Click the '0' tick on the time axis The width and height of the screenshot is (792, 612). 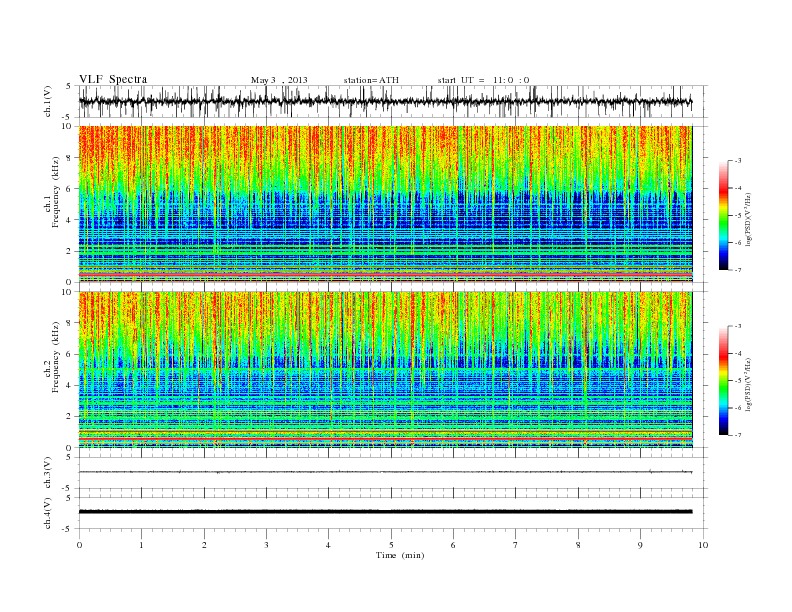pos(79,545)
